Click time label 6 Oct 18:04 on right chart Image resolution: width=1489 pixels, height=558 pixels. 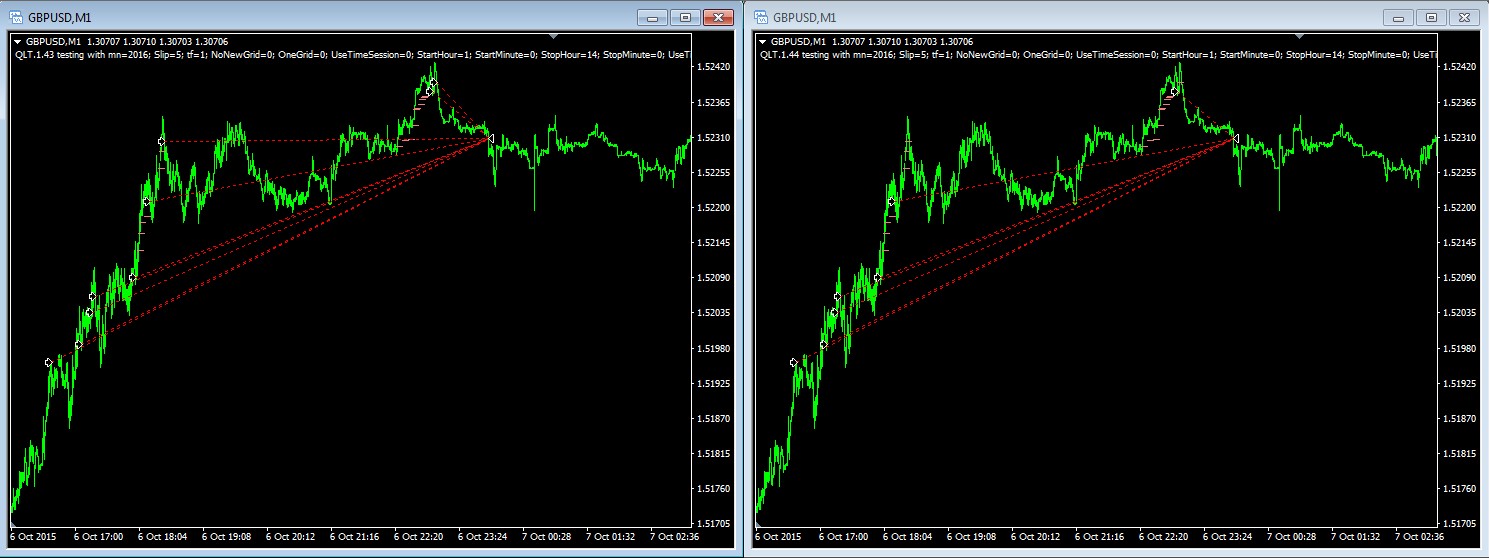[x=908, y=537]
